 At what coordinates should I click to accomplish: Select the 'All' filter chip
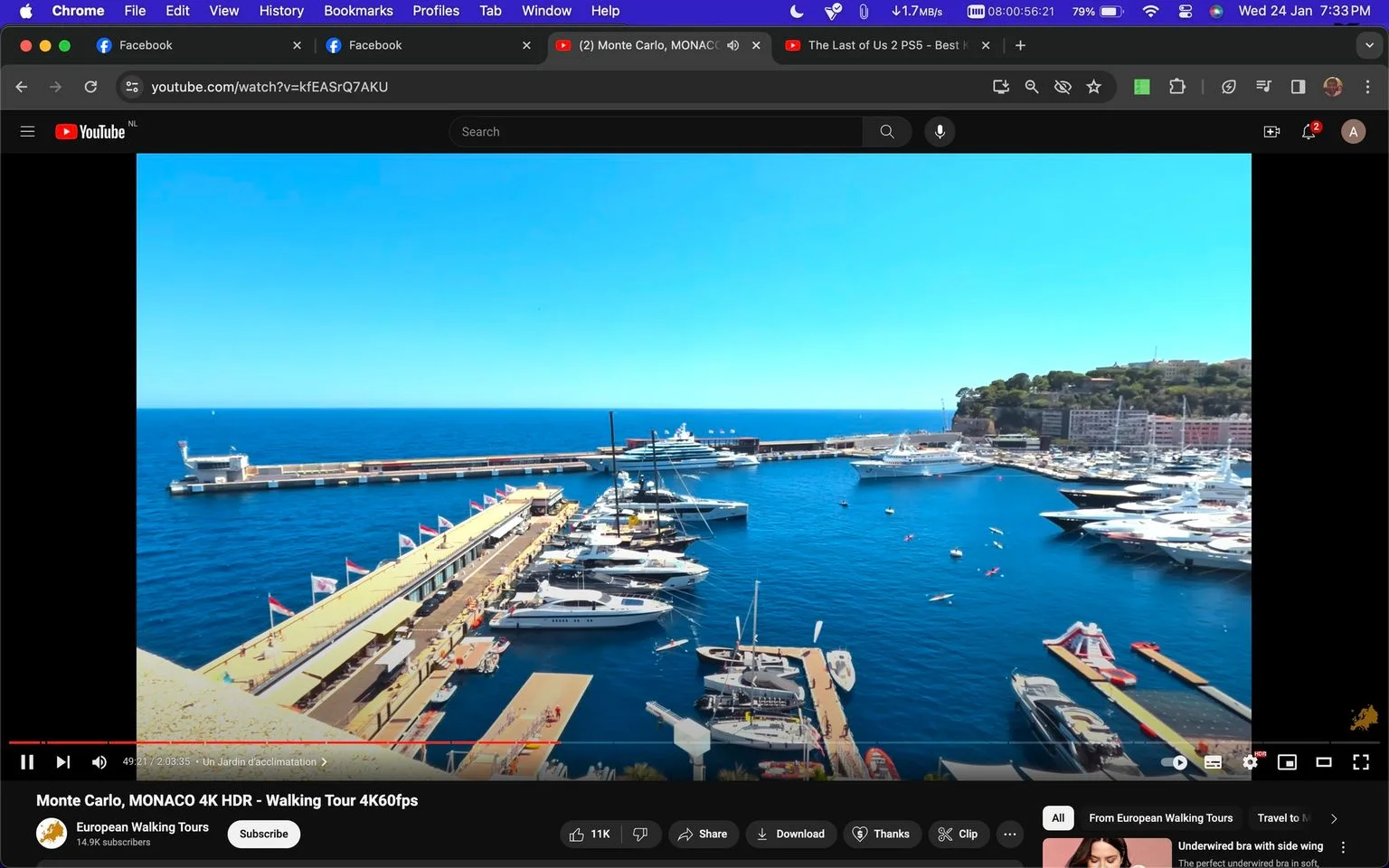pos(1058,817)
